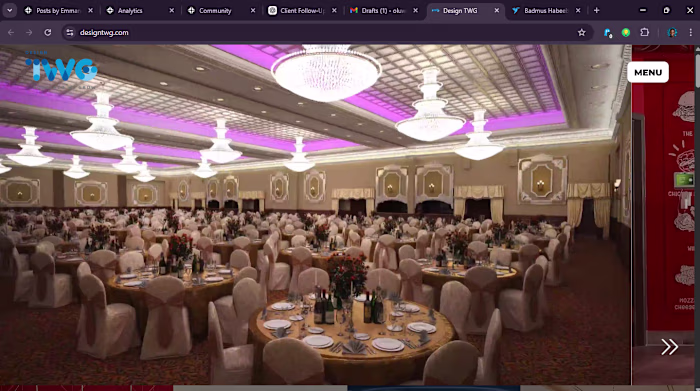
Task: Click the red burger menu slide preview
Action: point(663,214)
